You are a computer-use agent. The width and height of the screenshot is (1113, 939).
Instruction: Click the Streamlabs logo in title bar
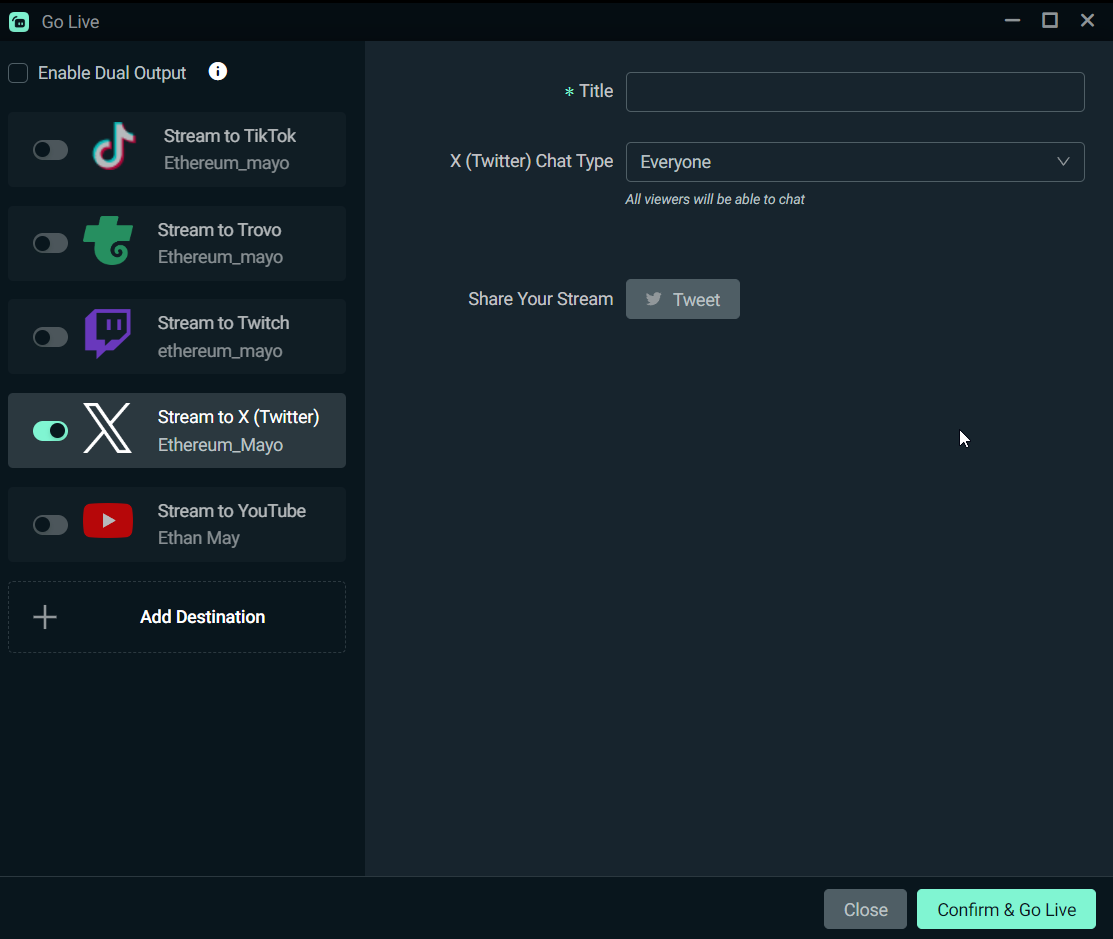point(19,21)
